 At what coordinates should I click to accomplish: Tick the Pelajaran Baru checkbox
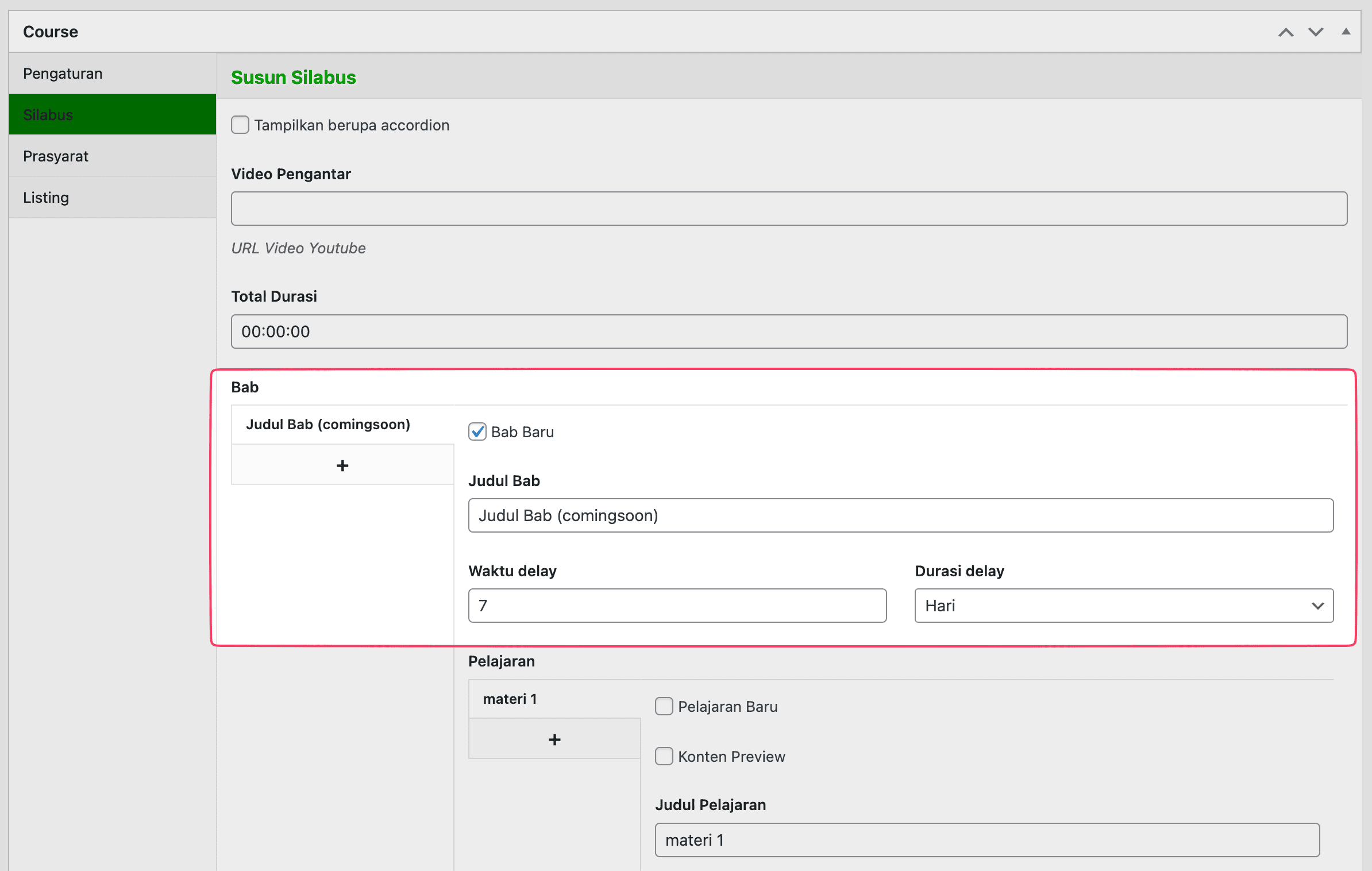[x=664, y=706]
